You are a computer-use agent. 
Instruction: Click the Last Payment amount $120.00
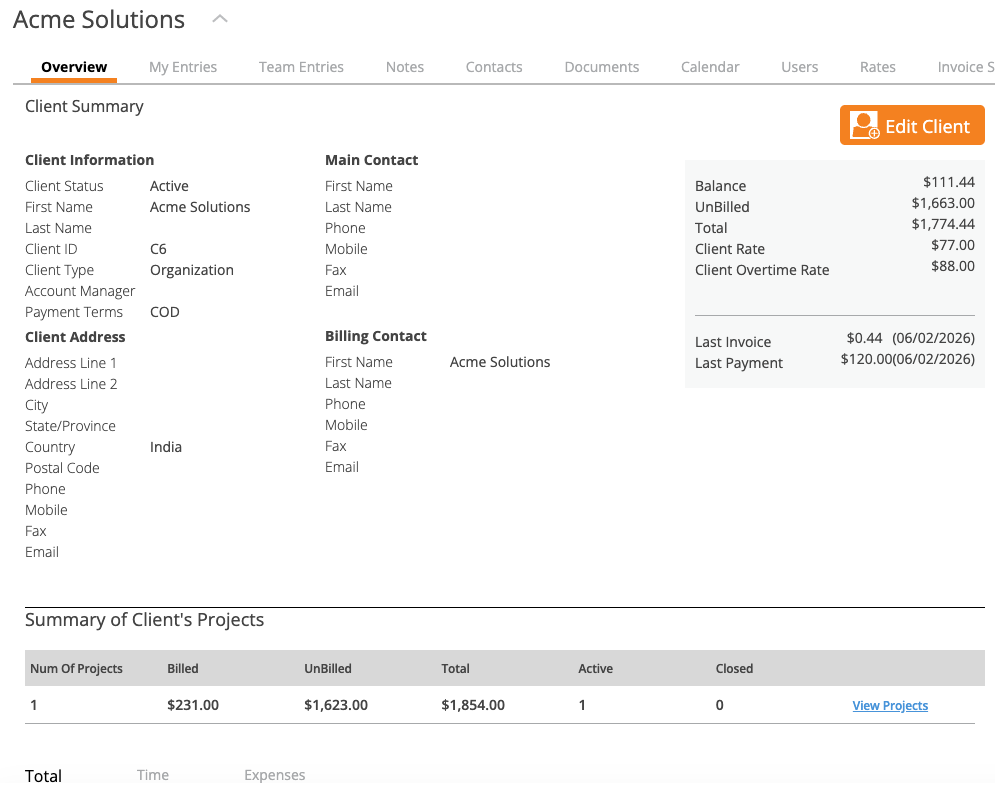point(866,359)
